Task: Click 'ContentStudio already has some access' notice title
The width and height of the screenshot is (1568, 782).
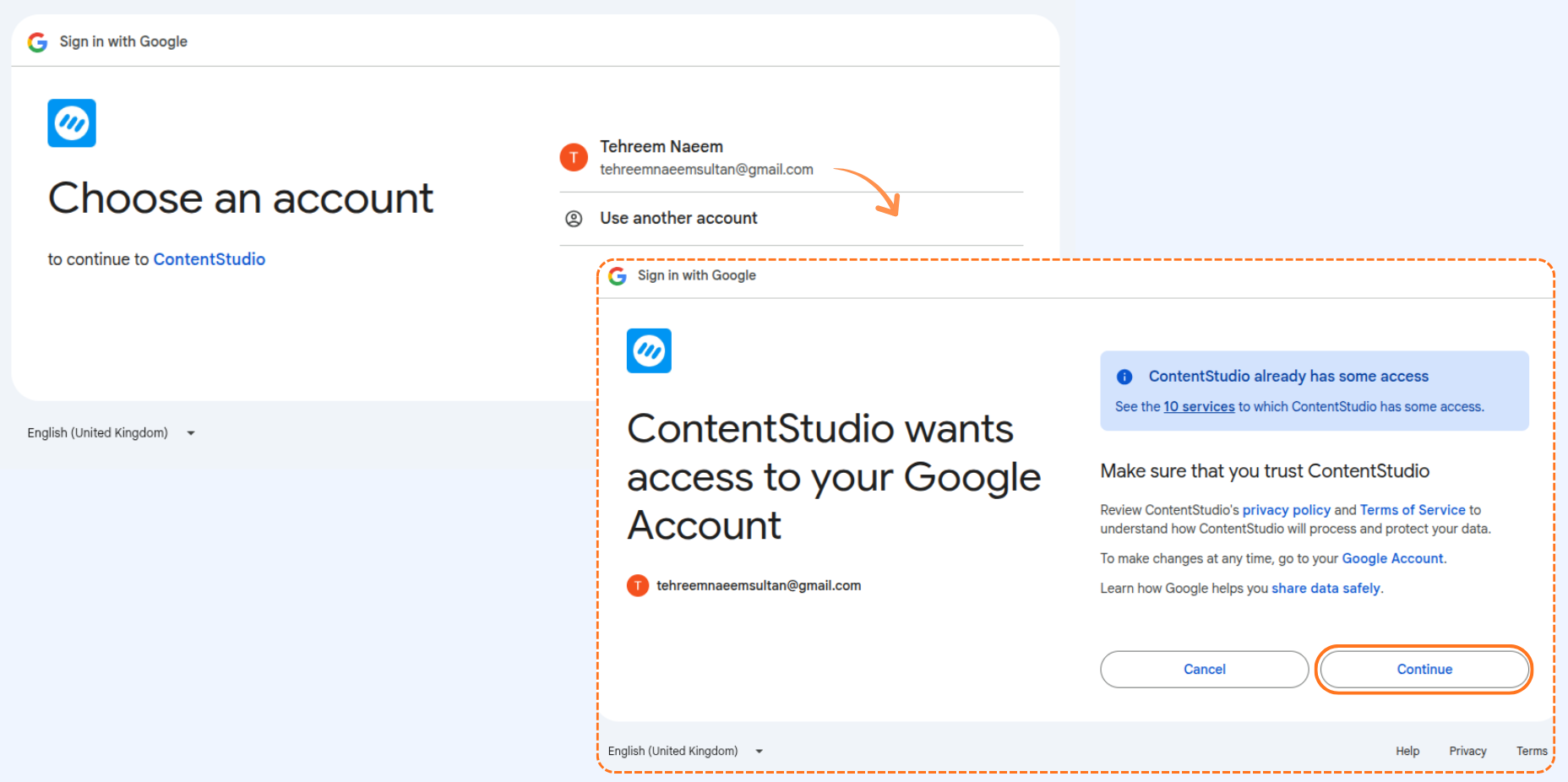Action: tap(1288, 377)
